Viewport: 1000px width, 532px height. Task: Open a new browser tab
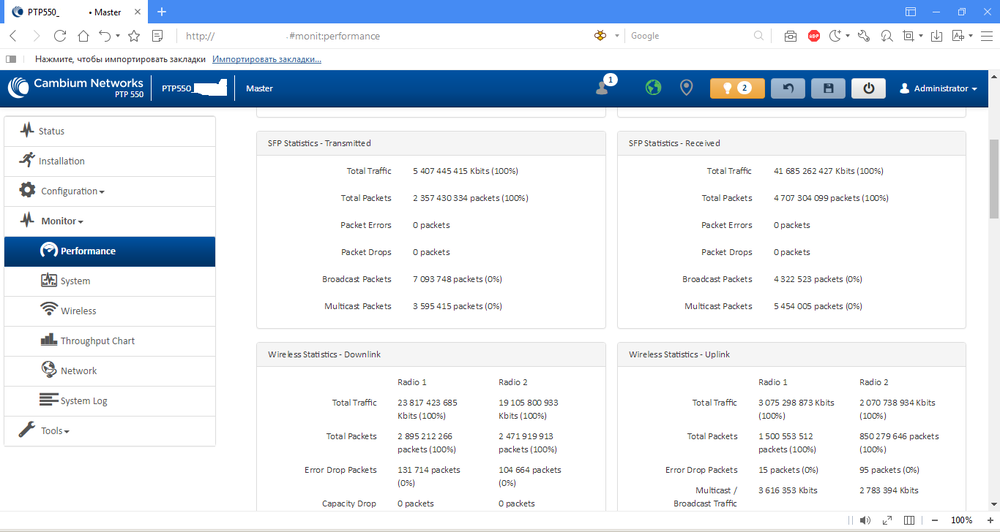coord(162,11)
